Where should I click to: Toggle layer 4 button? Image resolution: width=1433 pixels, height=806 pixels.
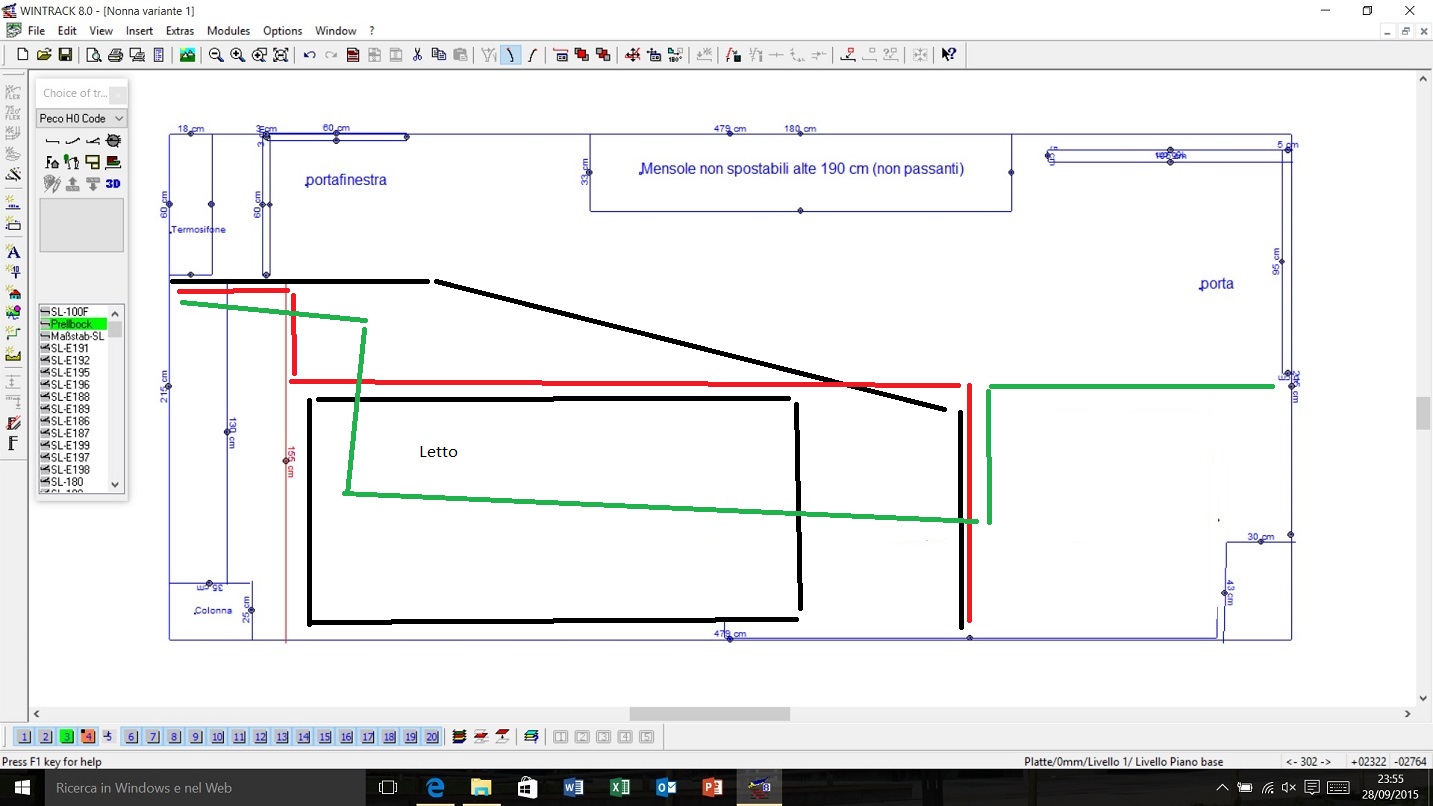coord(88,737)
